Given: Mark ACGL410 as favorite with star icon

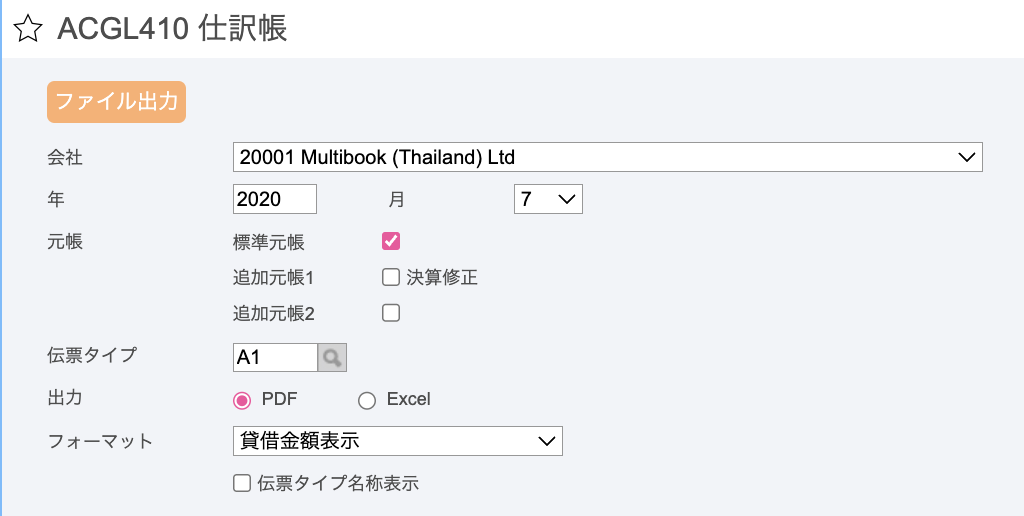Looking at the screenshot, I should [27, 30].
